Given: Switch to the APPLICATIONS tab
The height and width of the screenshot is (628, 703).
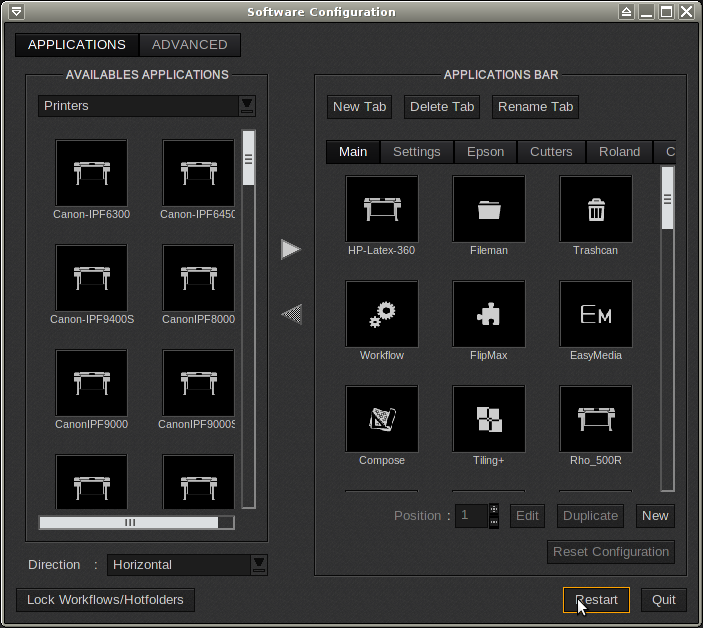Looking at the screenshot, I should coord(77,45).
